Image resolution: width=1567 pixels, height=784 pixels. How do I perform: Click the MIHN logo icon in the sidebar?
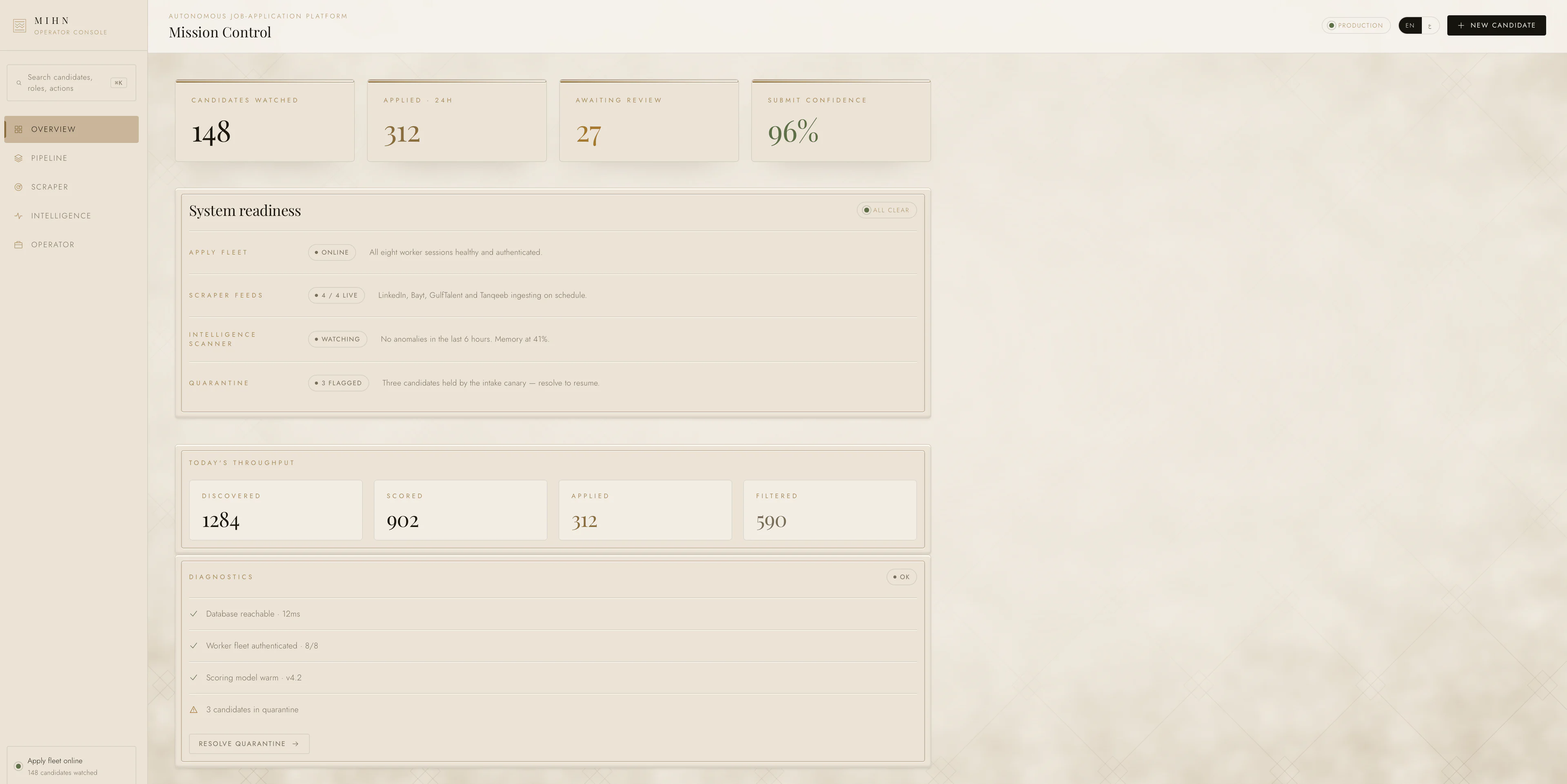point(20,26)
